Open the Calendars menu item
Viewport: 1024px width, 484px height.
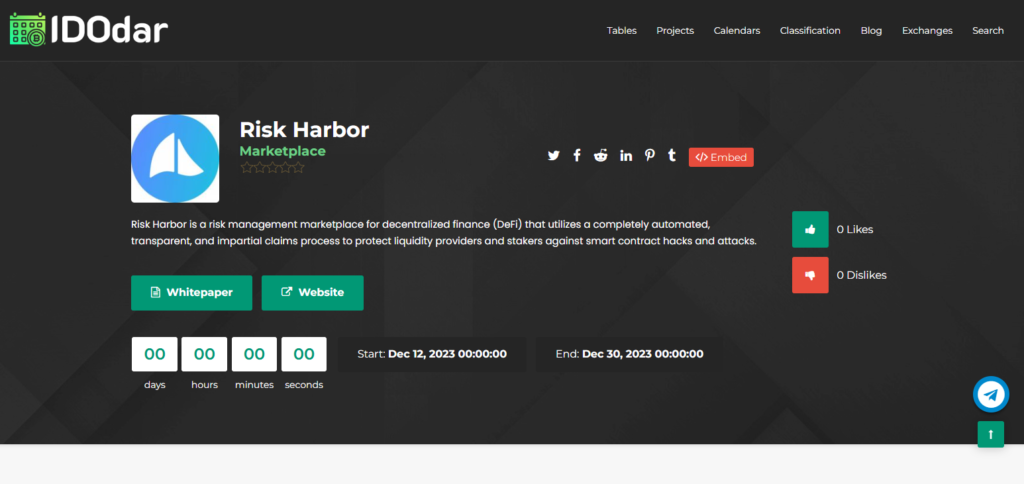[x=737, y=31]
